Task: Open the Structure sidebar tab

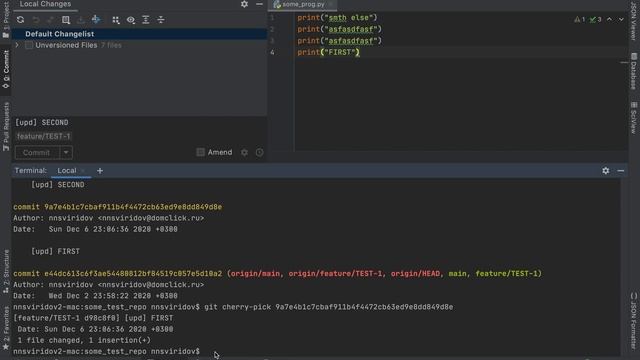Action: point(6,271)
